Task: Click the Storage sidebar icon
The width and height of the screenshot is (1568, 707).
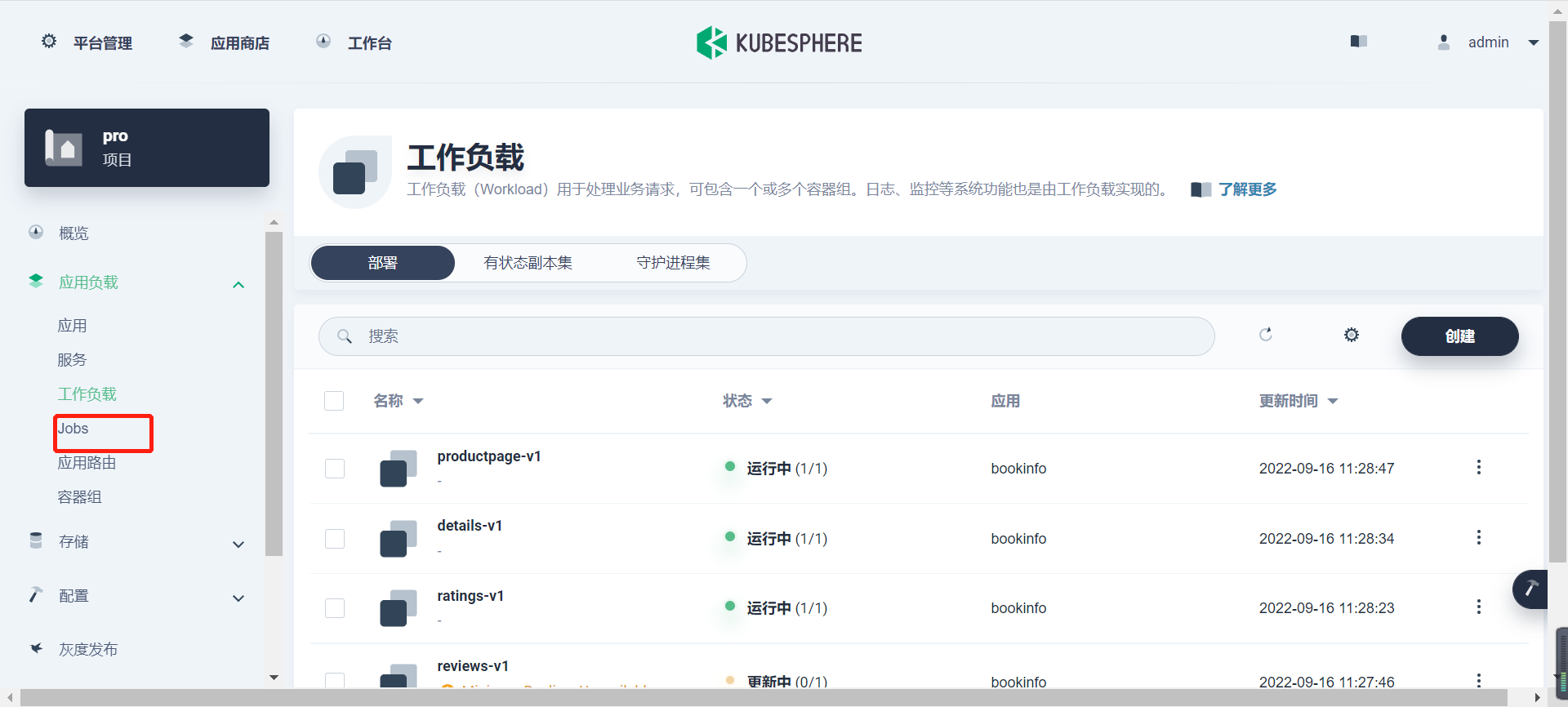Action: pos(36,540)
